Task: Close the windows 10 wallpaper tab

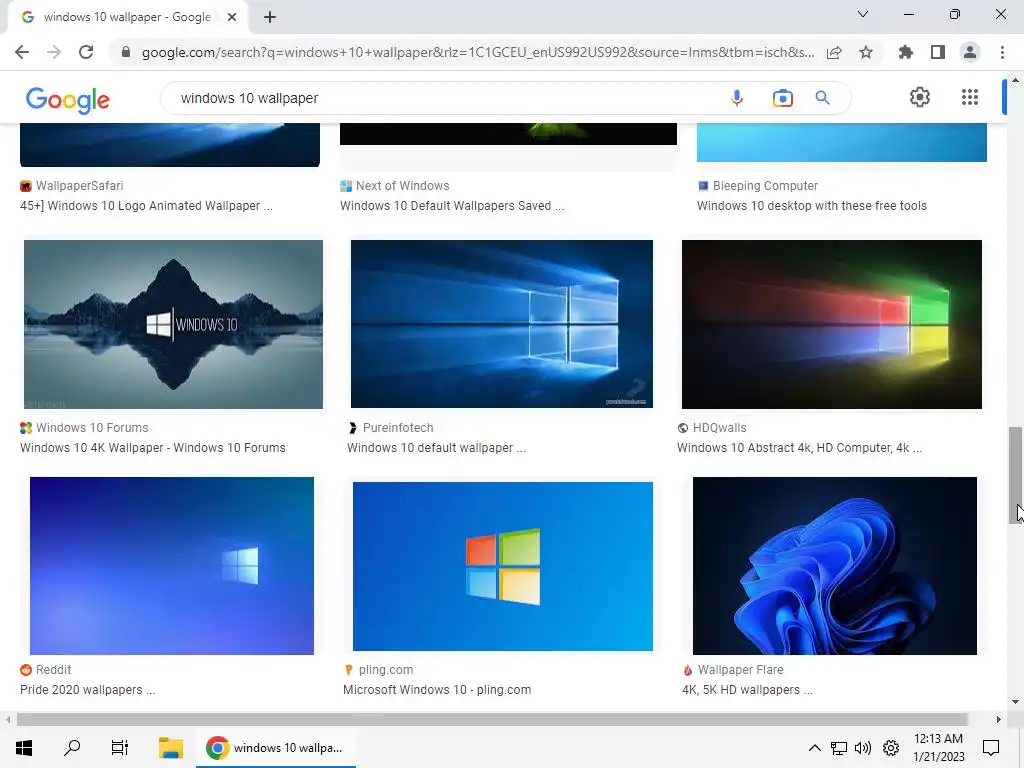Action: [x=232, y=17]
